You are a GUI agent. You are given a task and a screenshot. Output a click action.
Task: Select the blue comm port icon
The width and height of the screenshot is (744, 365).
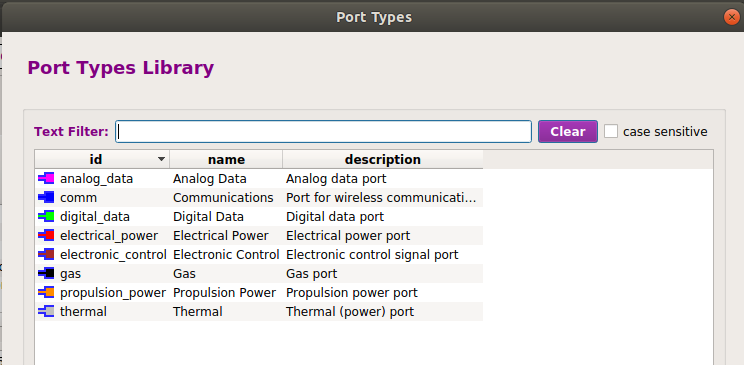tap(46, 197)
